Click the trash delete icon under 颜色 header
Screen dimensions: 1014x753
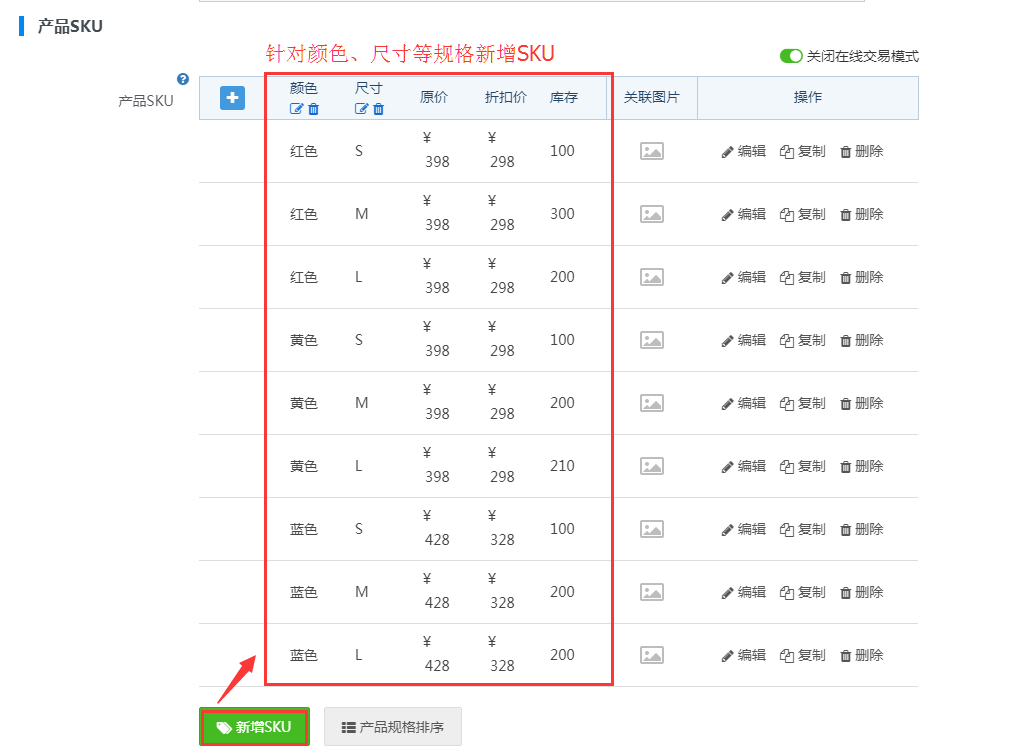[313, 108]
